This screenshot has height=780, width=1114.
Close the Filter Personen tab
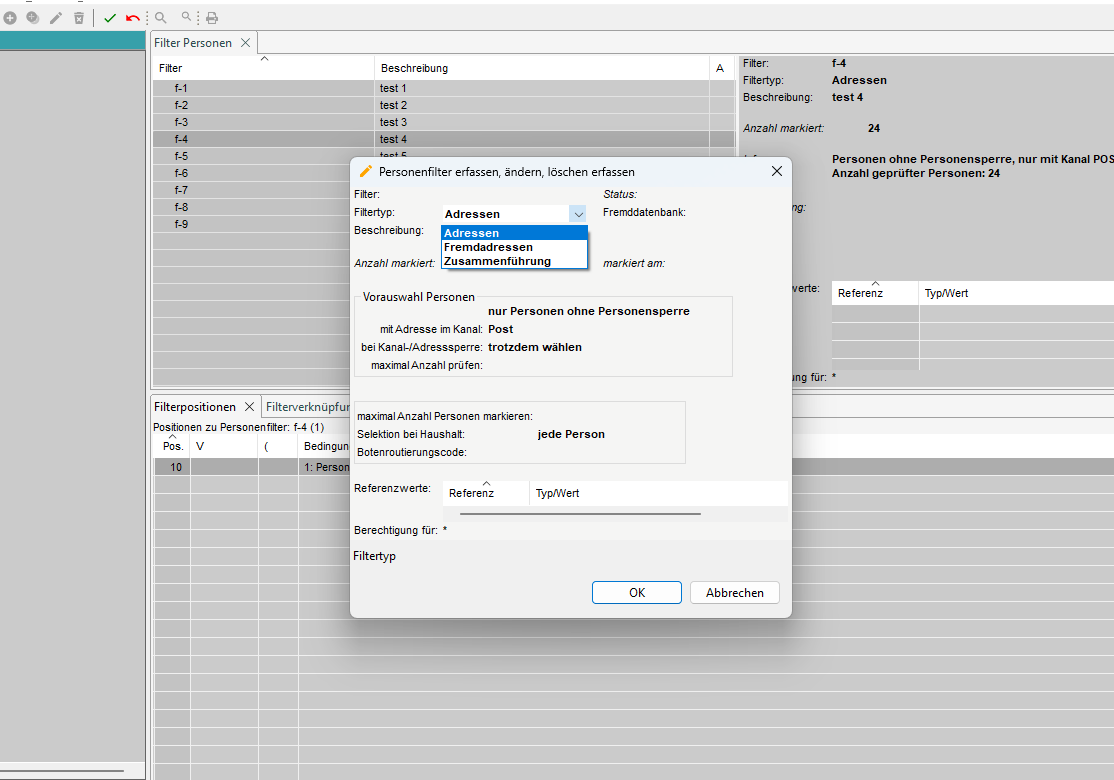246,43
